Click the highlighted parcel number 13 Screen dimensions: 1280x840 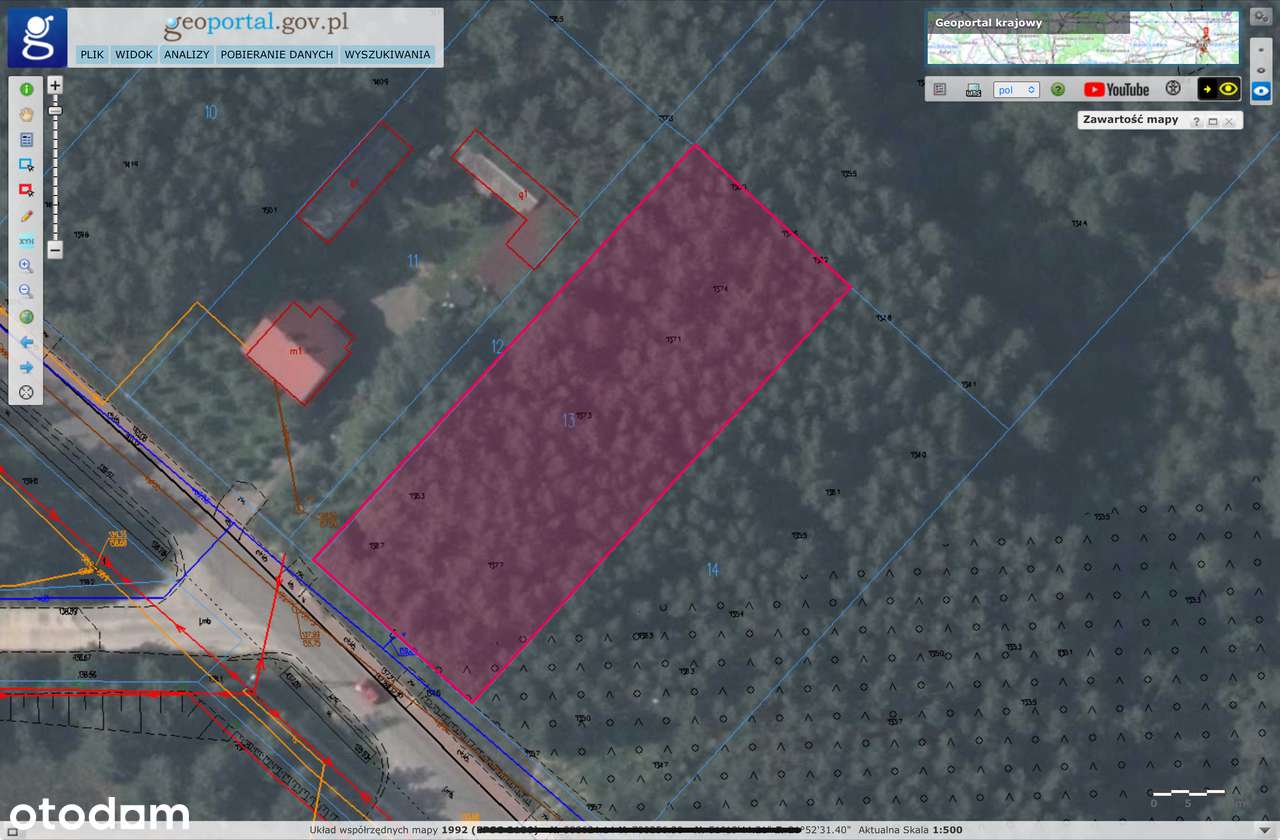569,421
